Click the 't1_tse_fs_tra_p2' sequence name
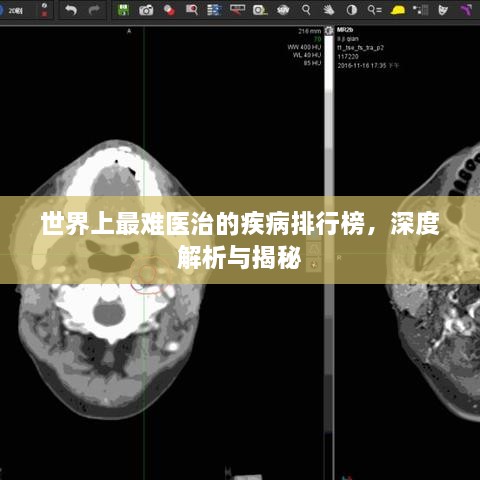This screenshot has height=480, width=480. 360,48
